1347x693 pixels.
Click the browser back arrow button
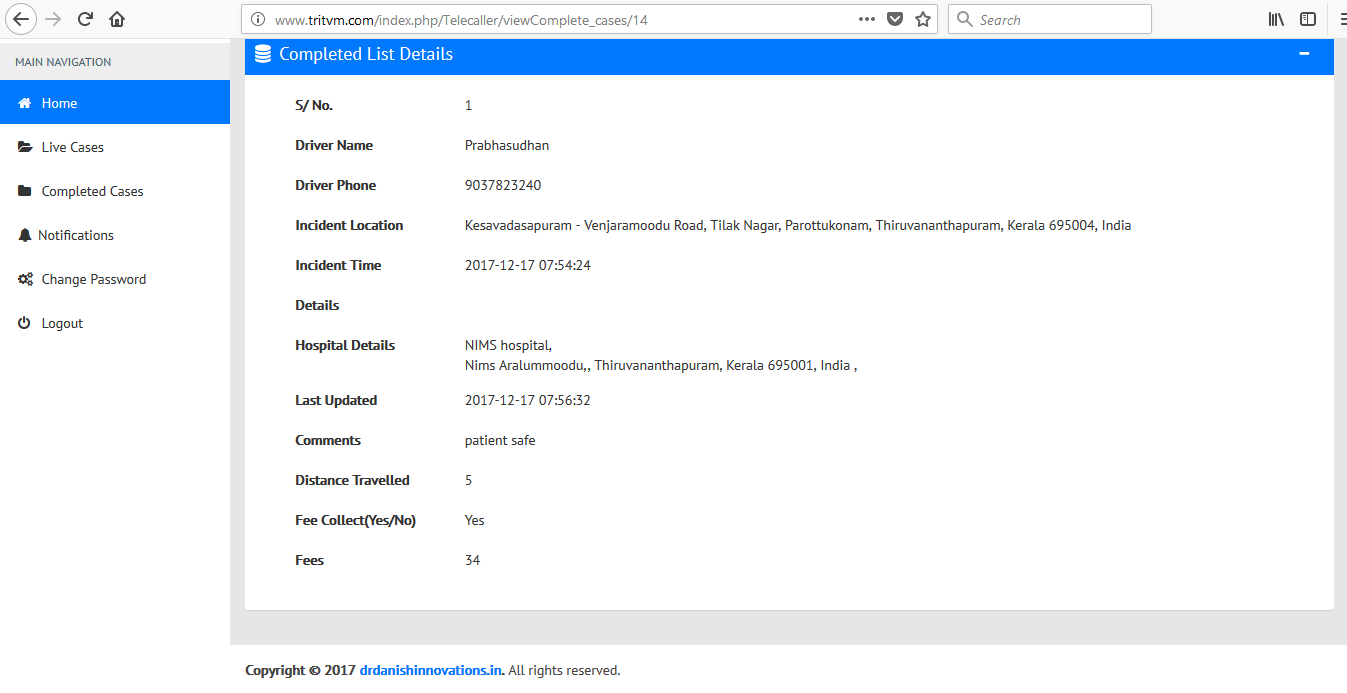point(22,19)
